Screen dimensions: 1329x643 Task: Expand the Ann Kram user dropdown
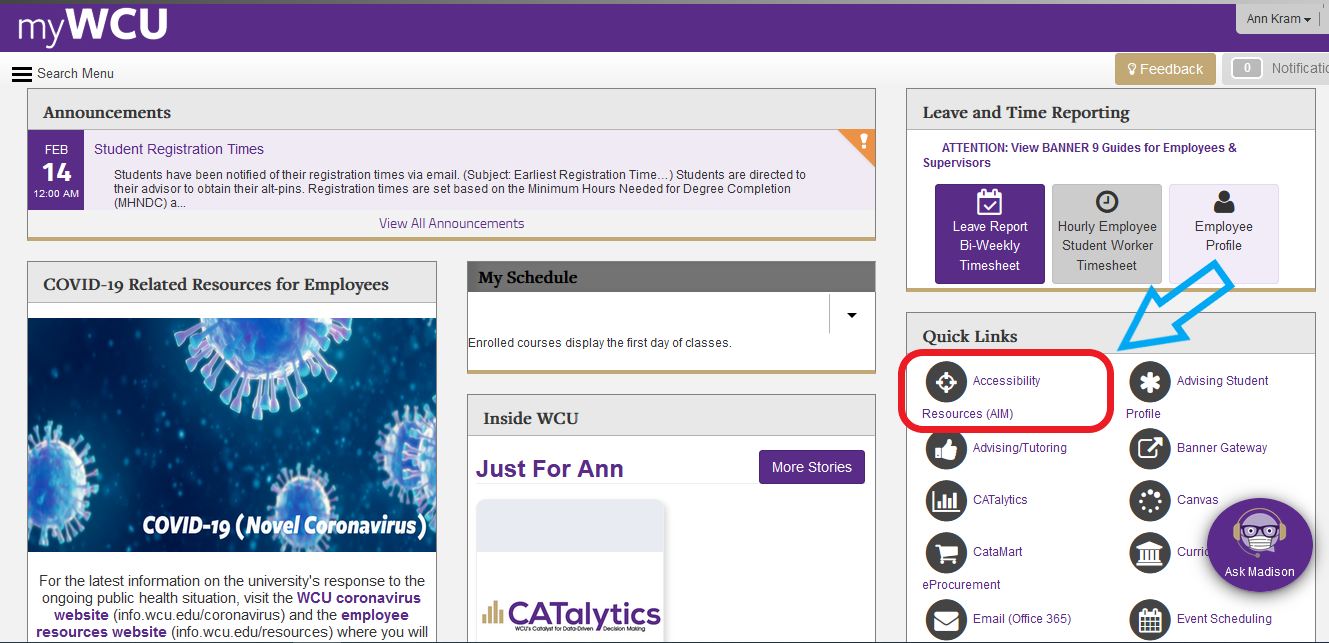1278,19
